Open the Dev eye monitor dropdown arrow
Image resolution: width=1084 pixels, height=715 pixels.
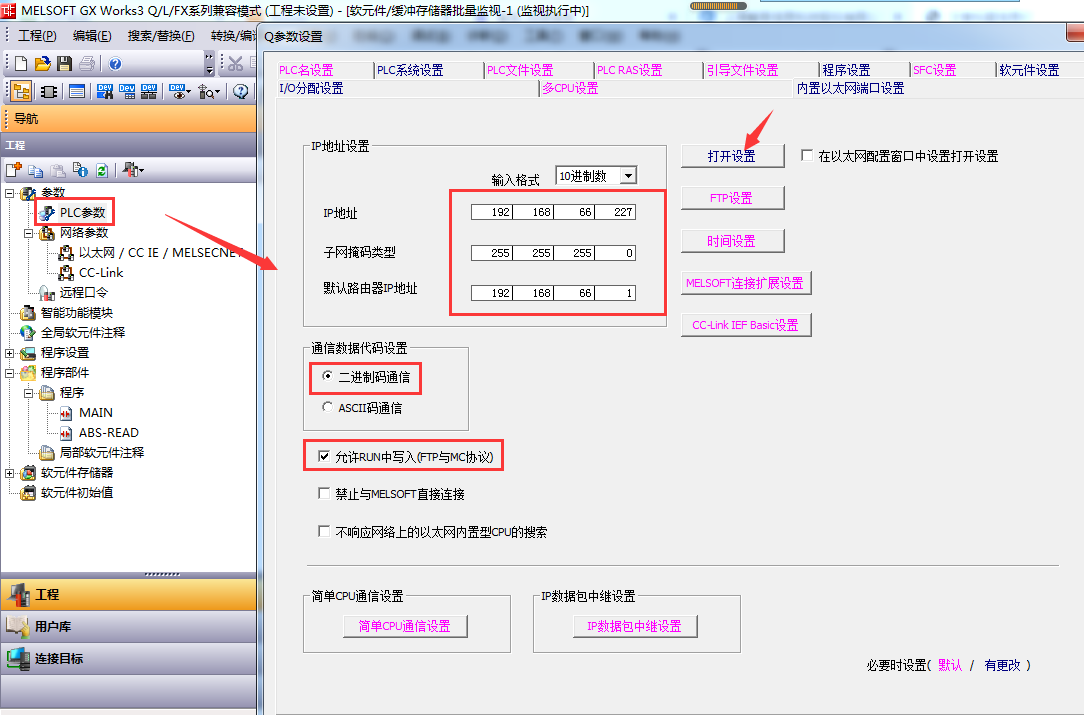coord(189,92)
